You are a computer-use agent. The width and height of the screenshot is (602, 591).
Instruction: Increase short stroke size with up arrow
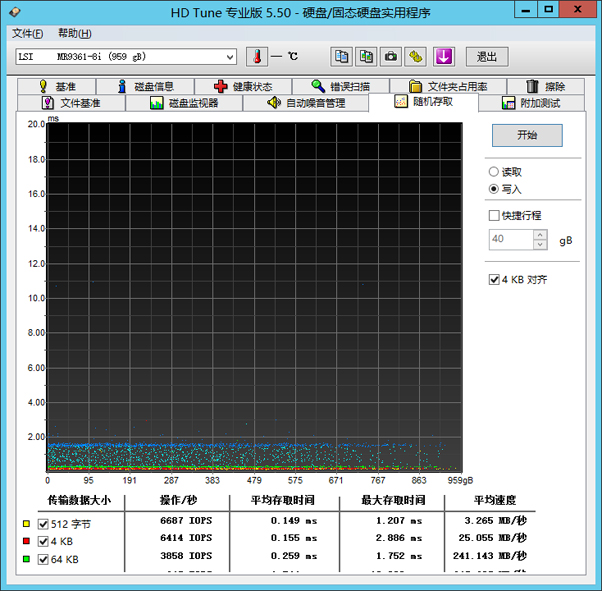point(540,235)
